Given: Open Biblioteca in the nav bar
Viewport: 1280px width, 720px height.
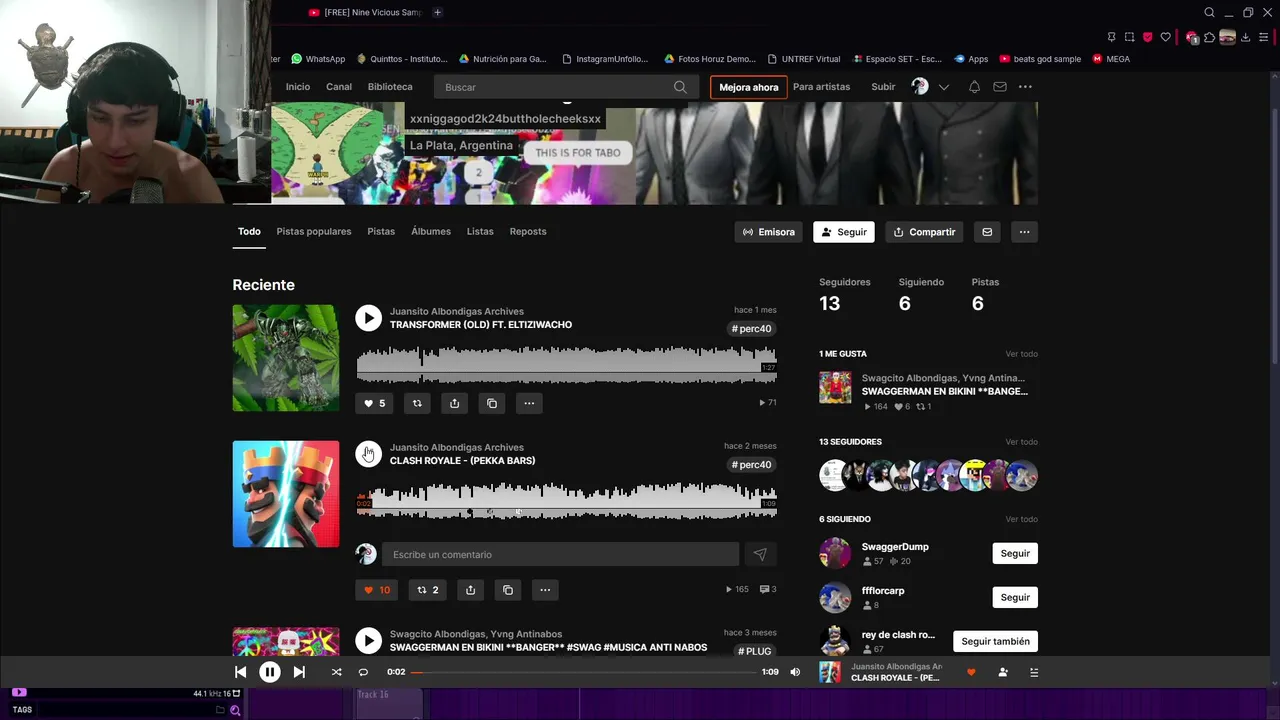Looking at the screenshot, I should click(x=390, y=87).
